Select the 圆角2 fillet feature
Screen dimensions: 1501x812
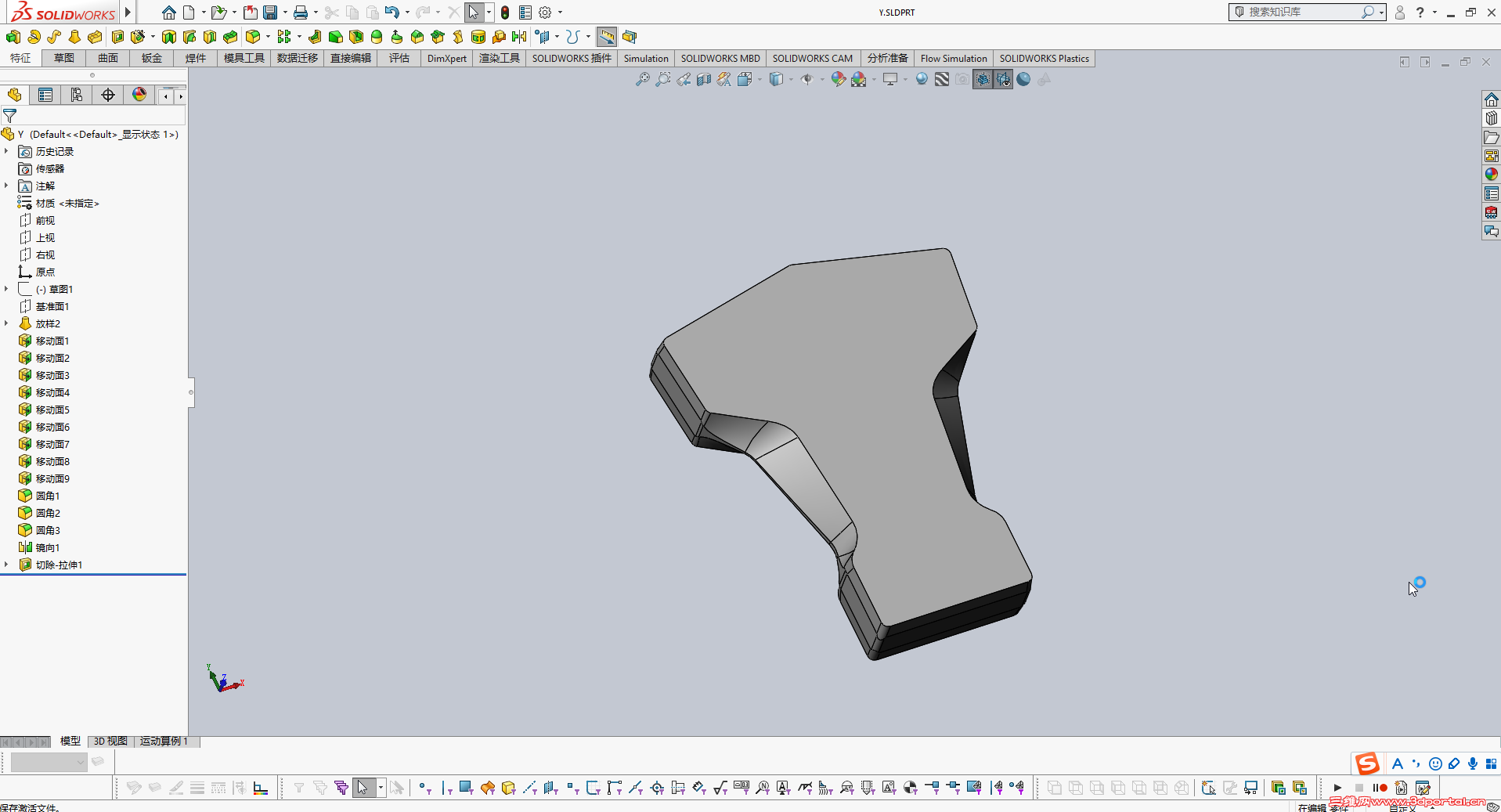48,513
